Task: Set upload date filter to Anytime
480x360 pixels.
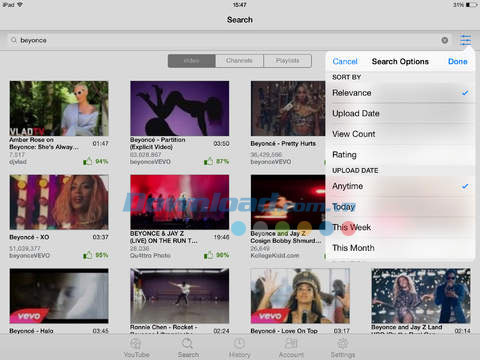Action: click(x=400, y=186)
